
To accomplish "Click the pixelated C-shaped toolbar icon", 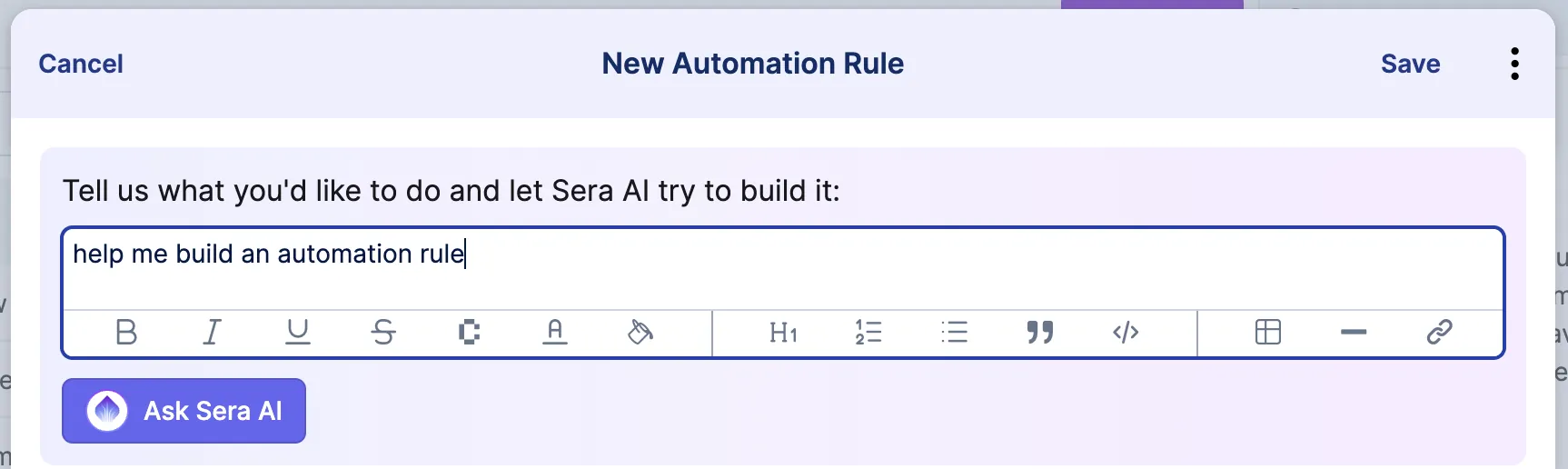I will (x=469, y=333).
